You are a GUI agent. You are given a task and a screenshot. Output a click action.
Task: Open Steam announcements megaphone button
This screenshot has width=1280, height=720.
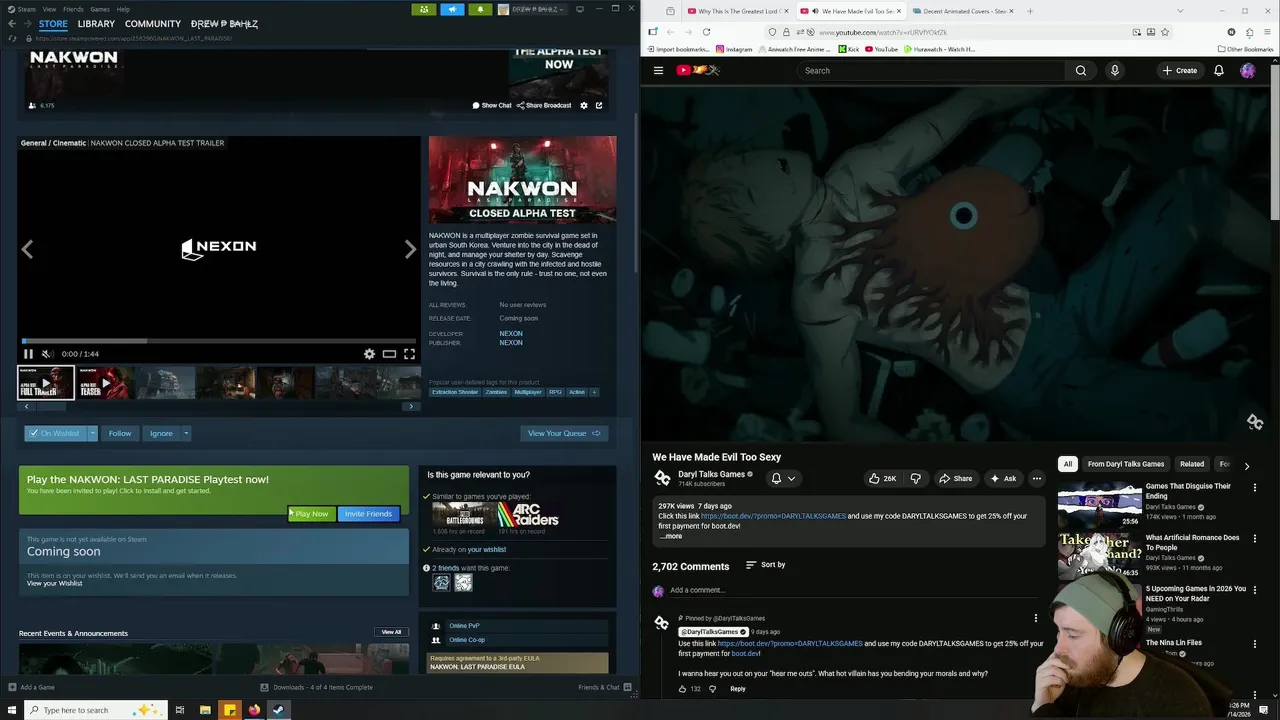click(x=452, y=9)
